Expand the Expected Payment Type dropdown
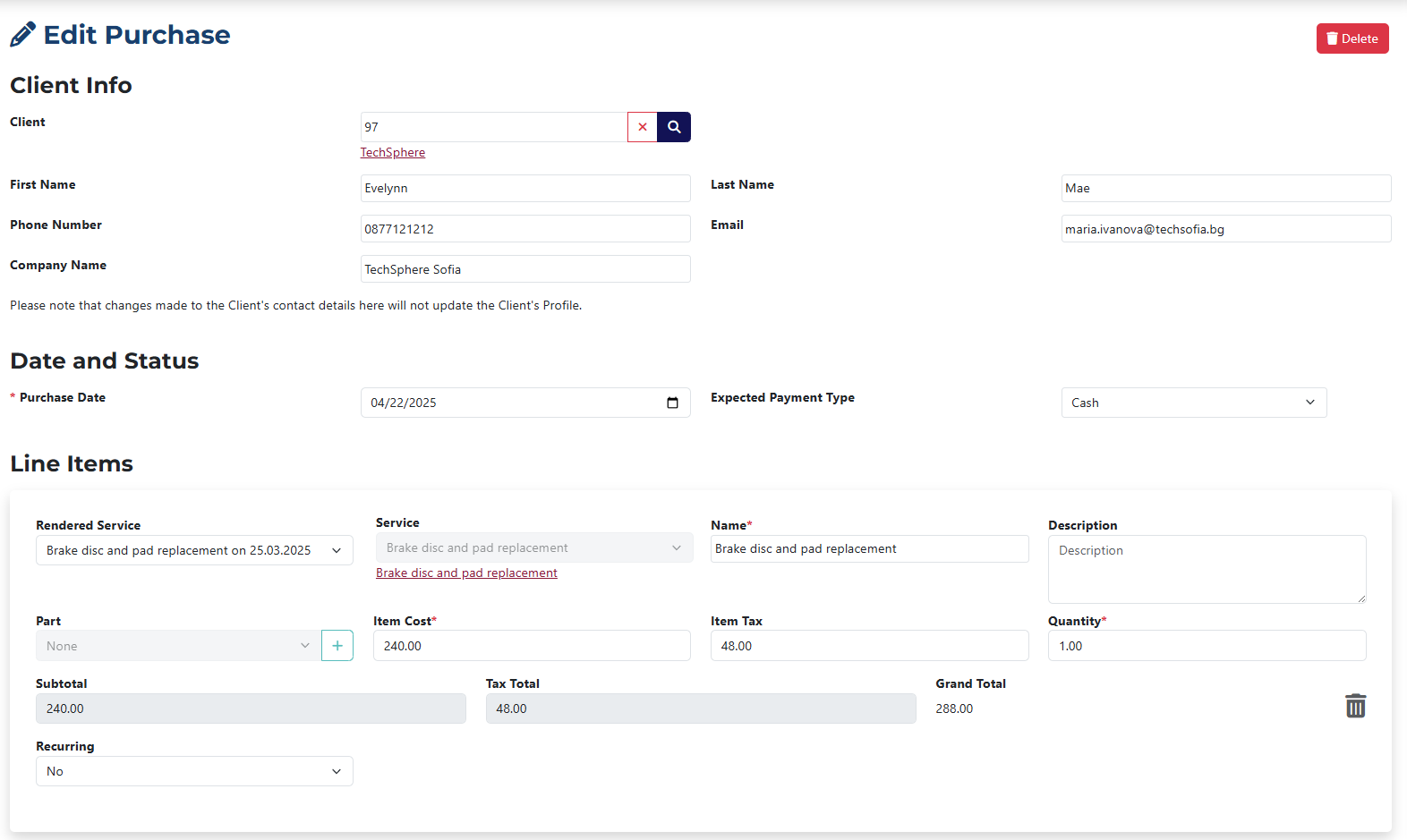This screenshot has height=840, width=1407. pos(1192,403)
